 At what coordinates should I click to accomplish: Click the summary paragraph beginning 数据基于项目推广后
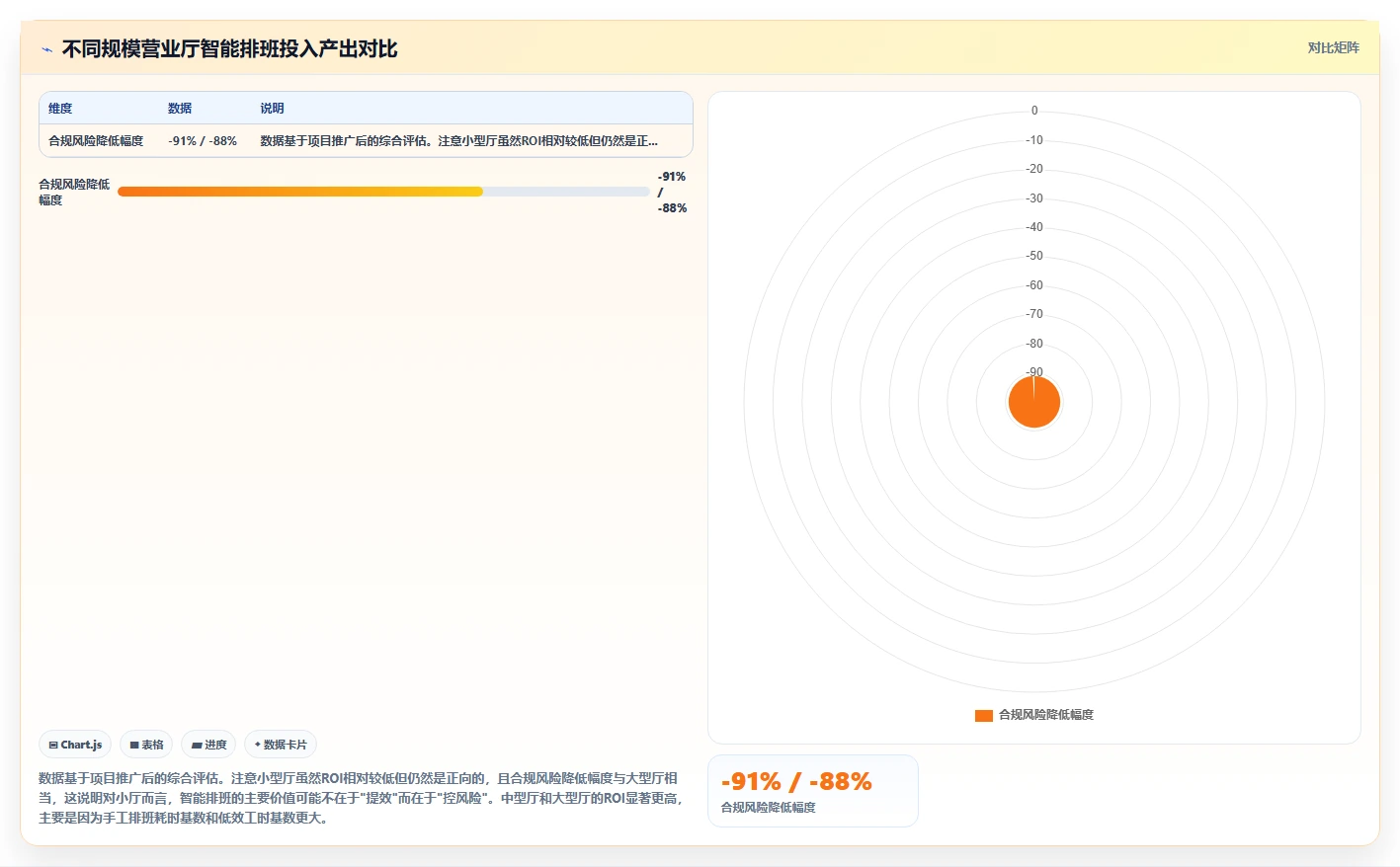[362, 798]
